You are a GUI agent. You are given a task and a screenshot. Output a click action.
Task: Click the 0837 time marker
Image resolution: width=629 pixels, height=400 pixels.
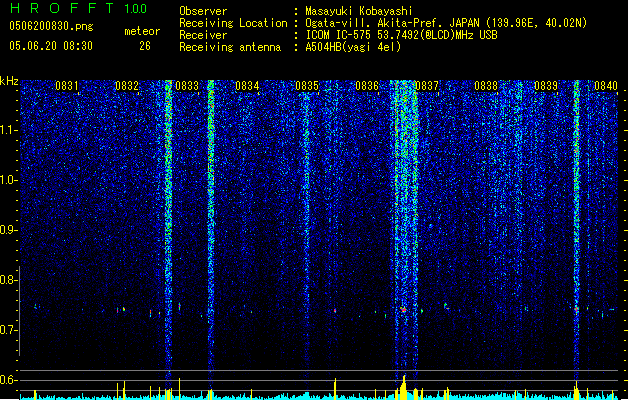pos(427,86)
